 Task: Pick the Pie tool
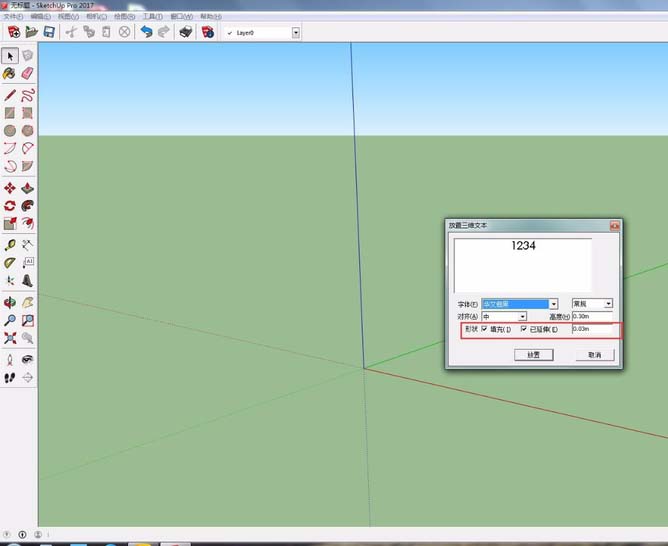point(27,166)
